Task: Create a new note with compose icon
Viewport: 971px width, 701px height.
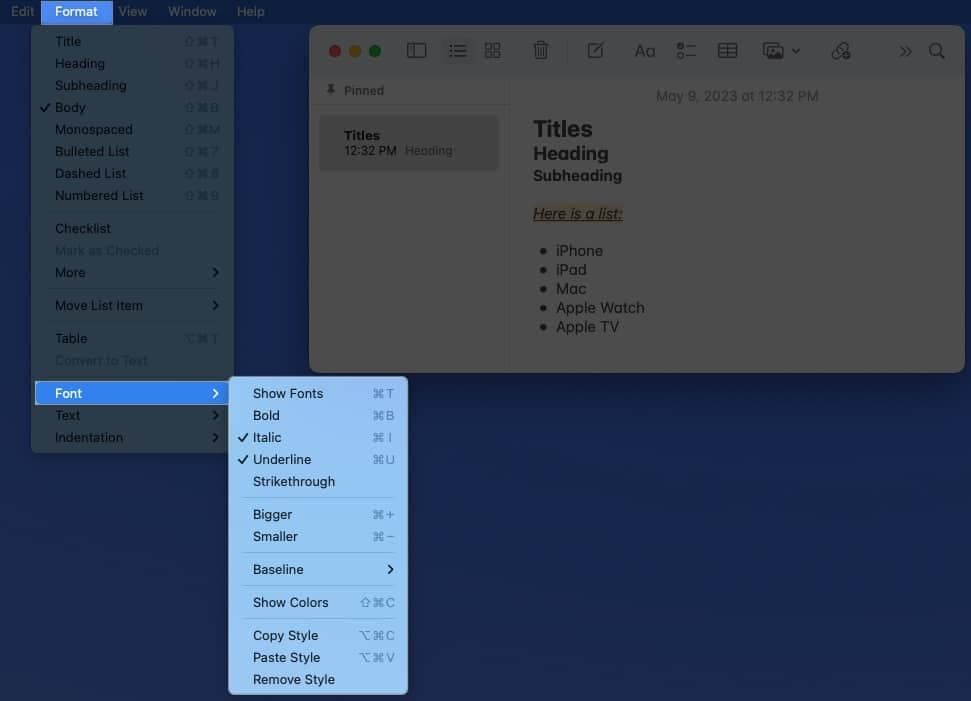Action: (595, 51)
